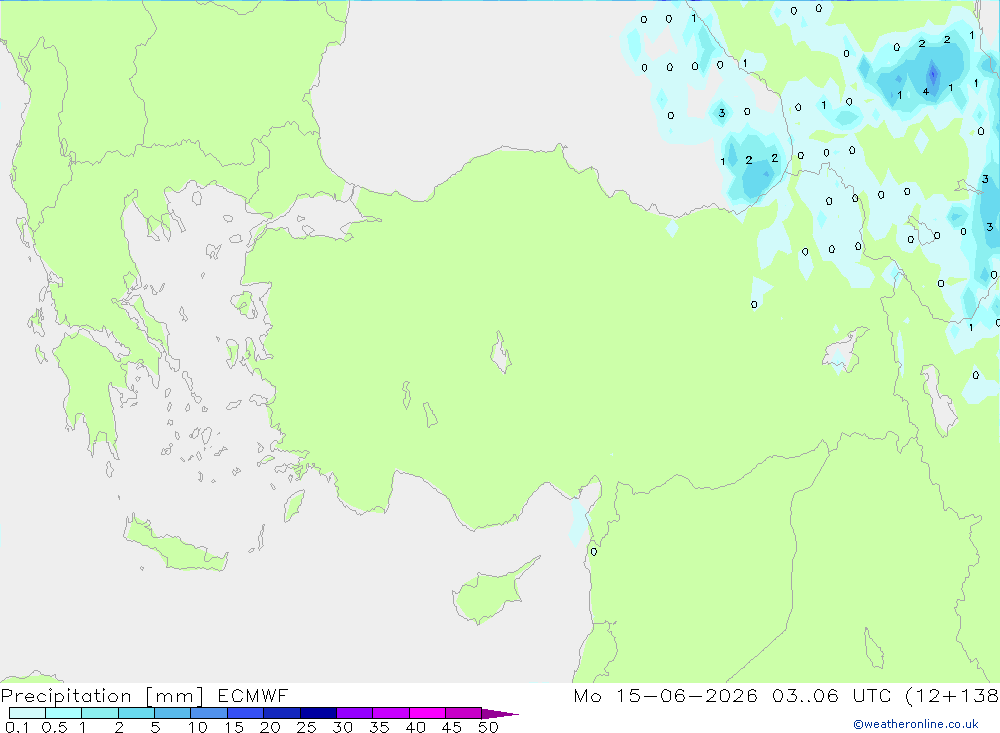Image resolution: width=1000 pixels, height=733 pixels.
Task: Click the '0.5' legend scale label
Action: click(x=54, y=727)
